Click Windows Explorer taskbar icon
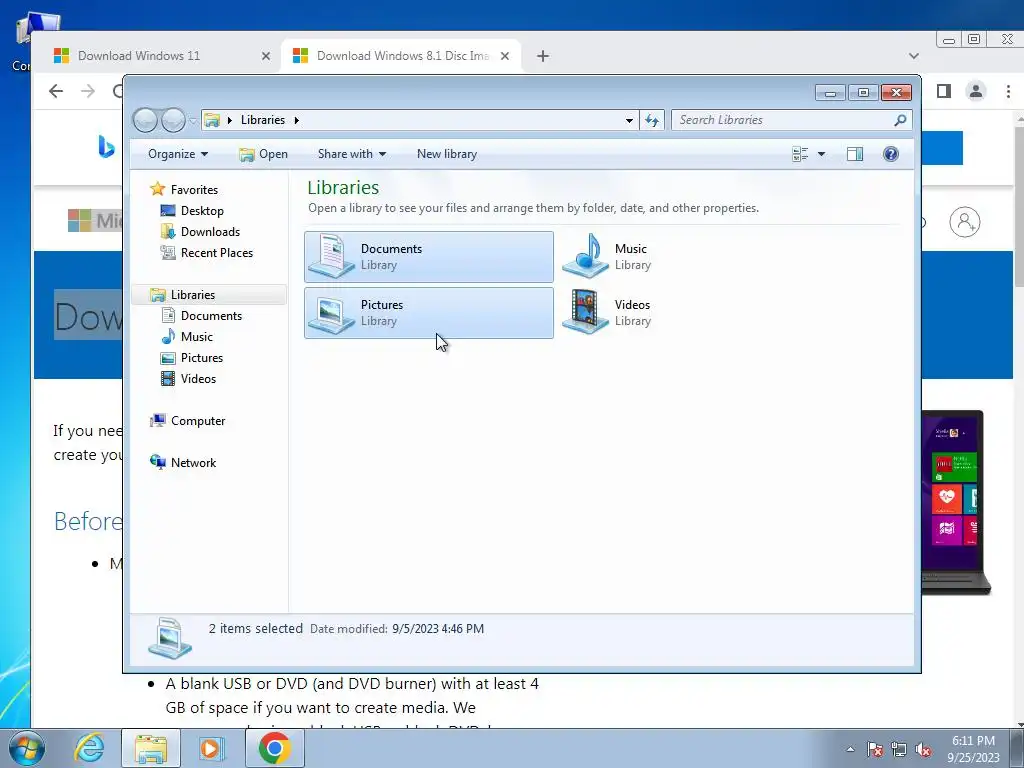Image resolution: width=1024 pixels, height=768 pixels. (x=151, y=748)
